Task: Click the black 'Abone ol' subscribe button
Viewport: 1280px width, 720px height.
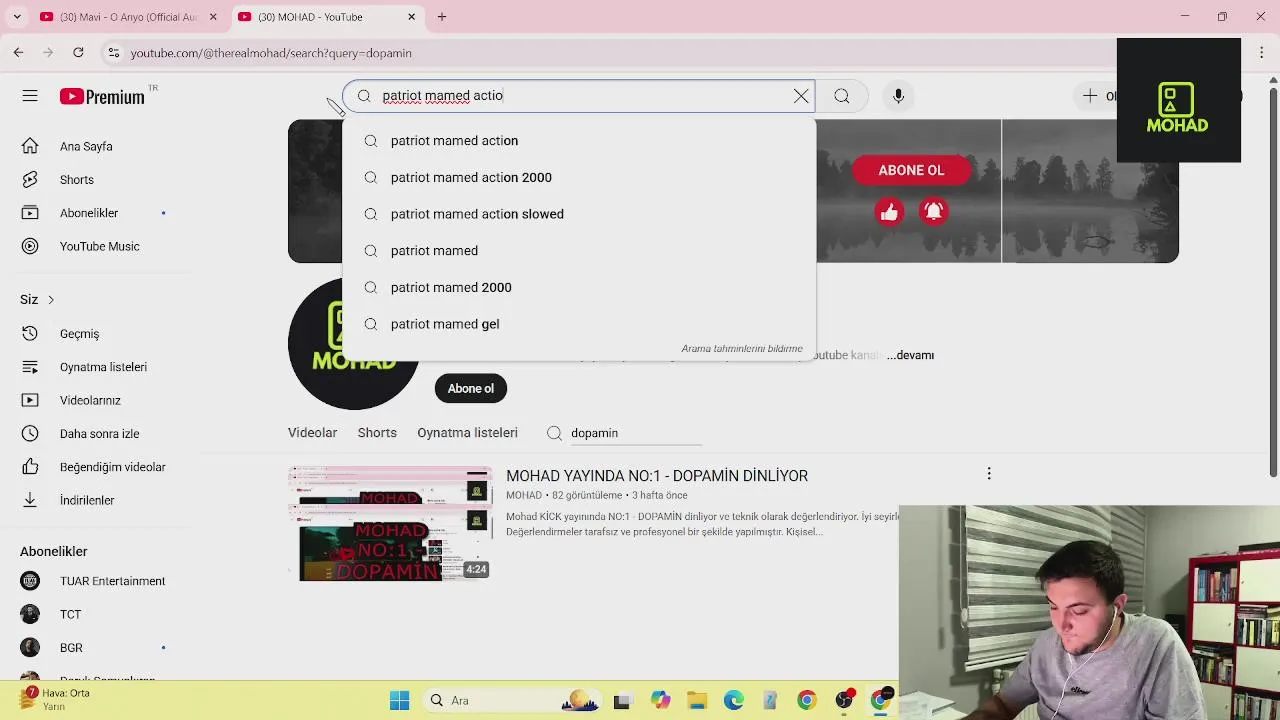Action: (x=471, y=389)
